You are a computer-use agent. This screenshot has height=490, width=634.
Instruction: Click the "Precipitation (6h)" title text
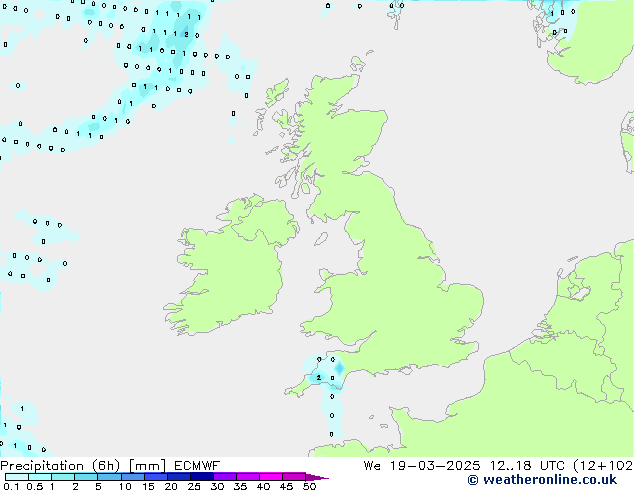click(x=60, y=466)
